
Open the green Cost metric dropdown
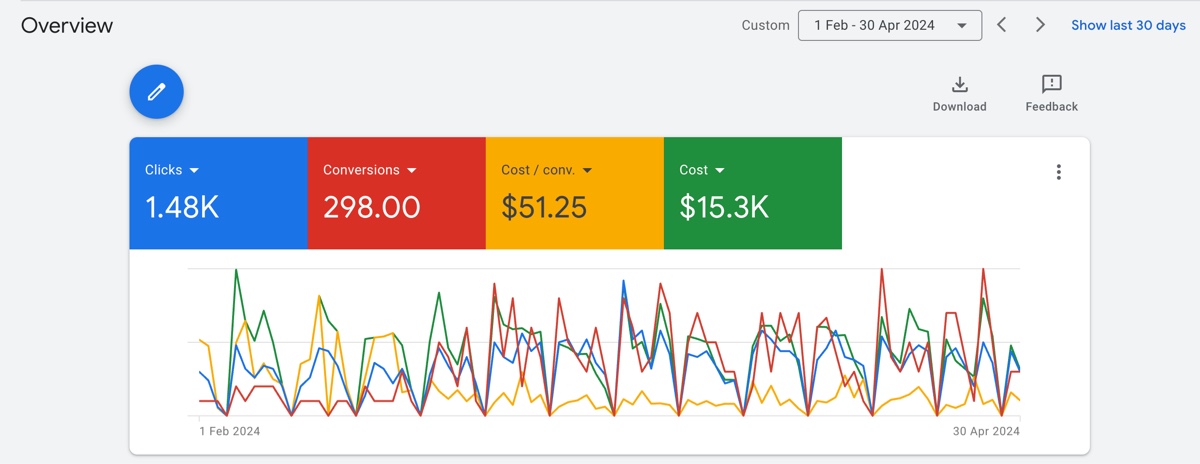coord(702,170)
